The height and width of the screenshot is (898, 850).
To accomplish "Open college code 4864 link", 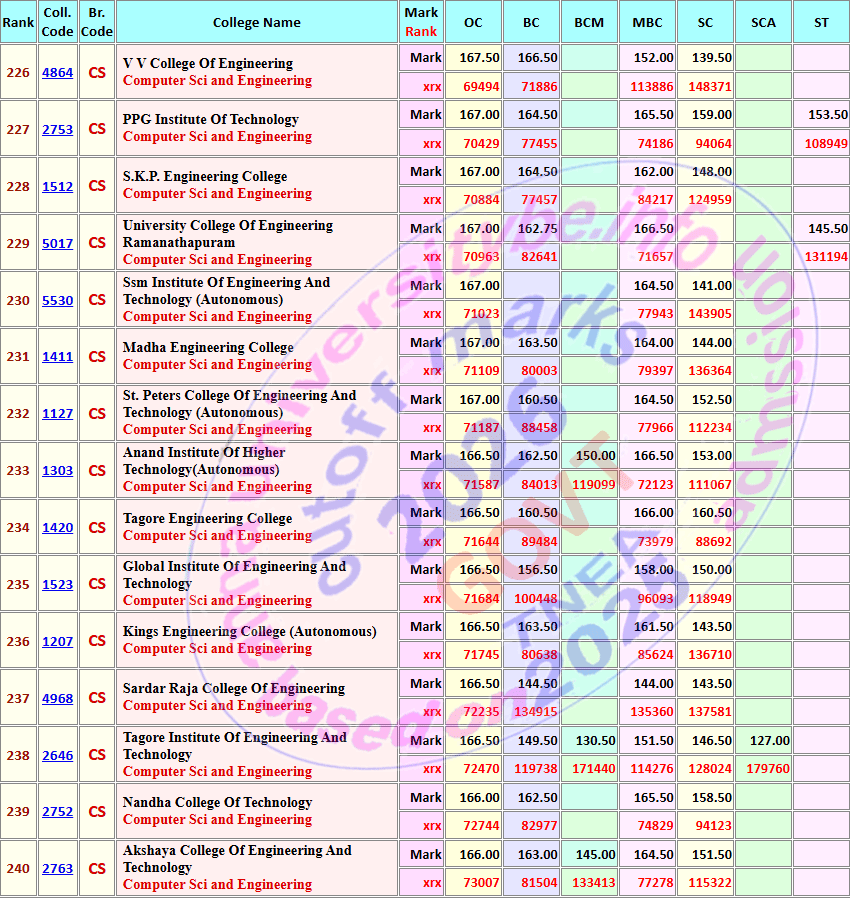I will [57, 73].
